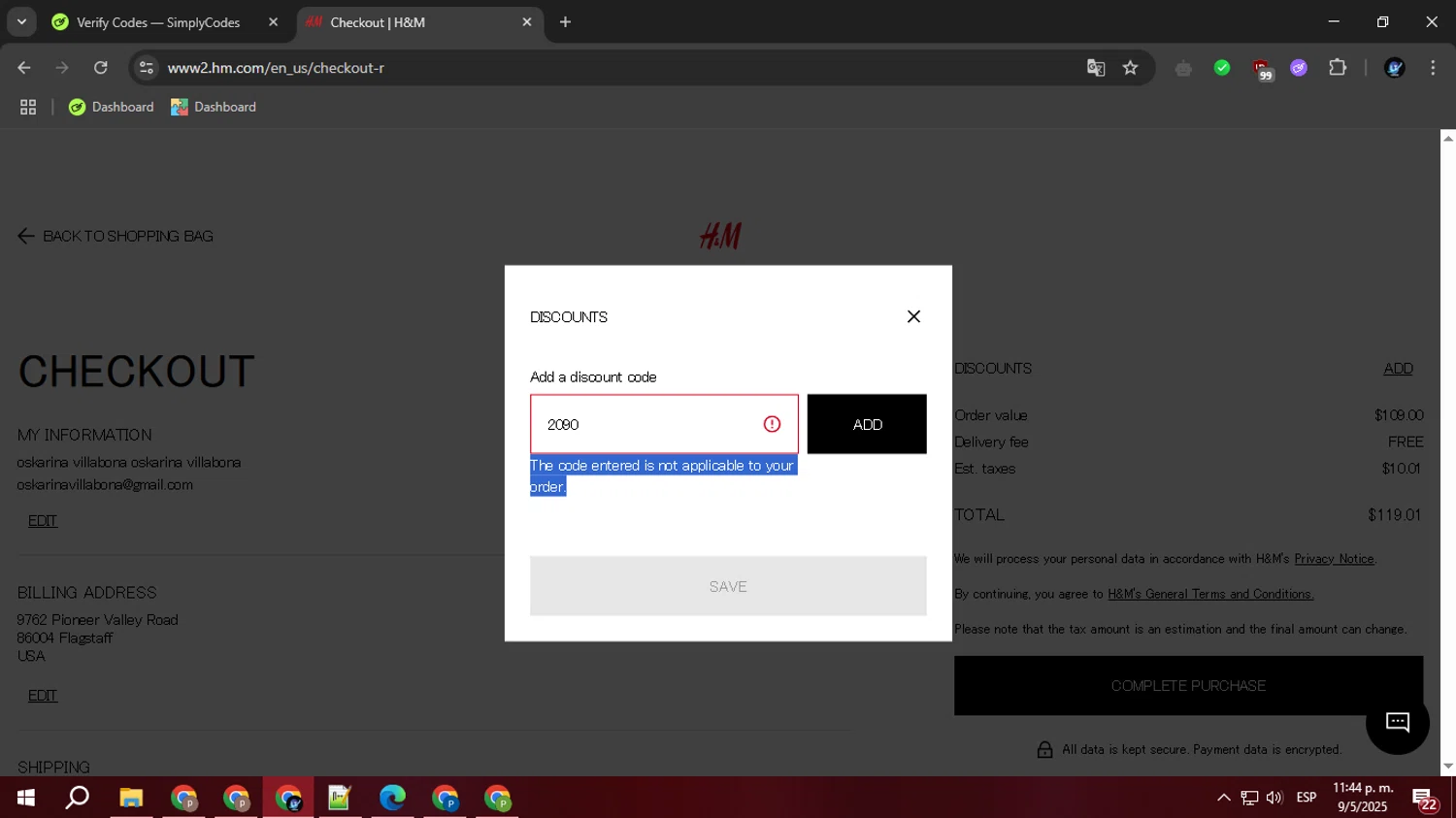
Task: Click the 'not applicable to your order' error message
Action: pyautogui.click(x=663, y=475)
